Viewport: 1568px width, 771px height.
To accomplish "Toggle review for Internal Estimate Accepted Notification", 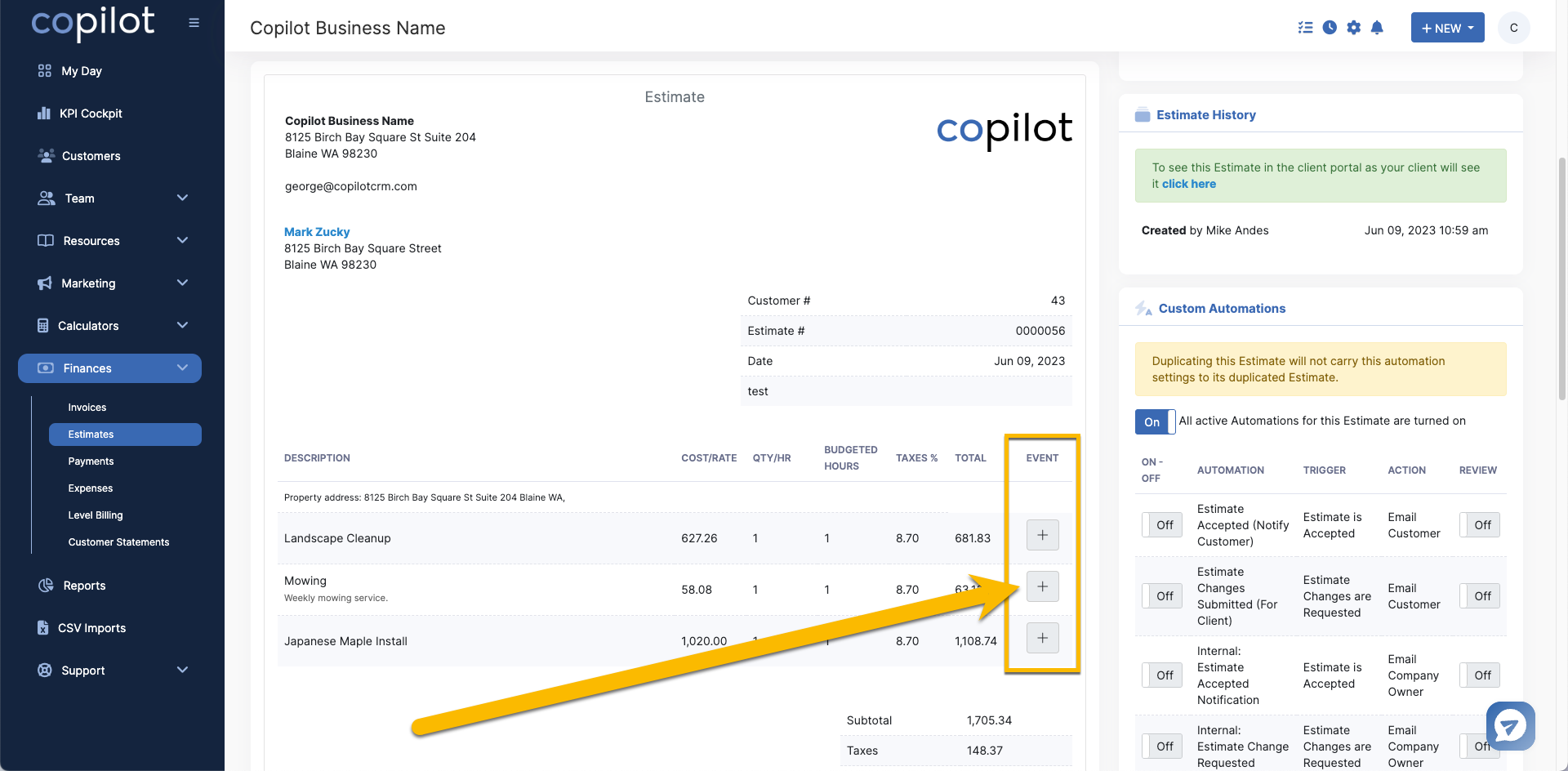I will point(1480,675).
